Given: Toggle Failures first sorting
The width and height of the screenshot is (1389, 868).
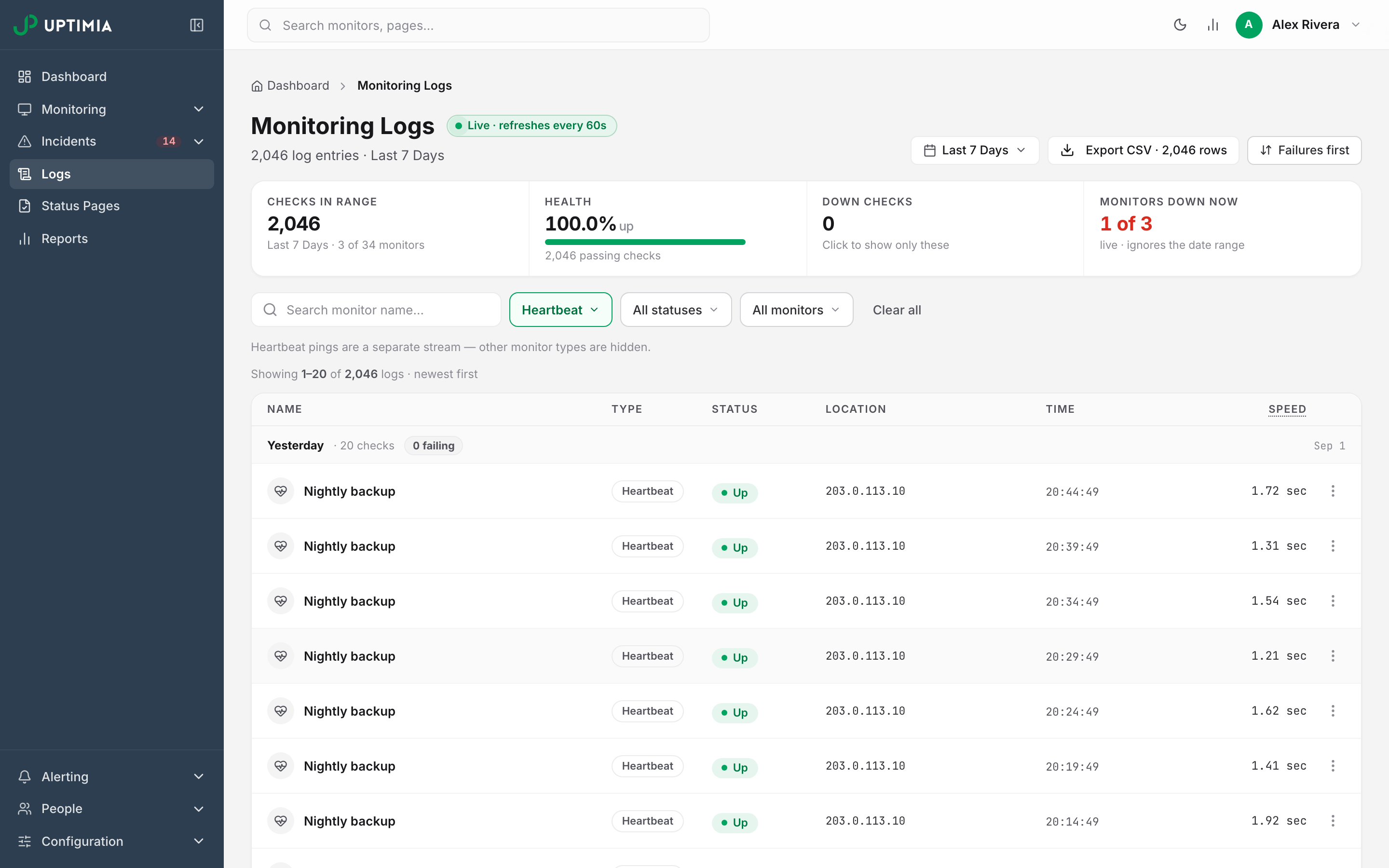Looking at the screenshot, I should (1304, 150).
